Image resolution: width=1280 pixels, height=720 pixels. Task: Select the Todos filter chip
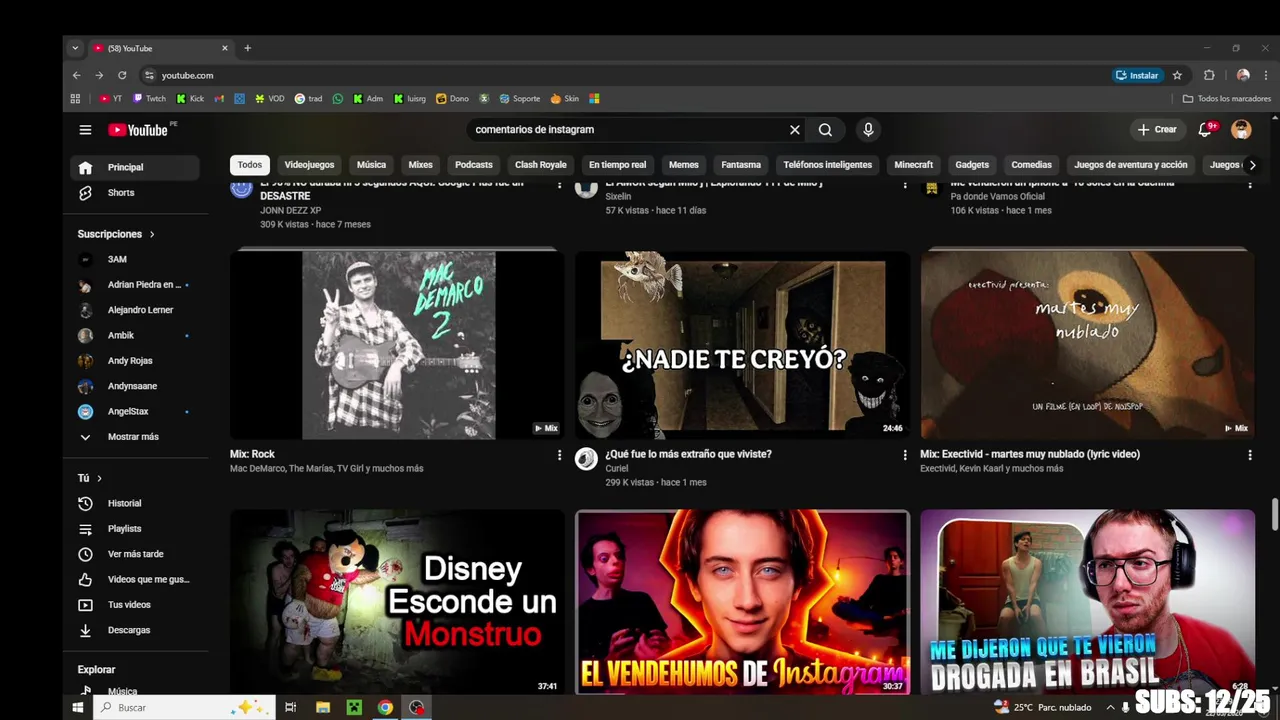(250, 165)
